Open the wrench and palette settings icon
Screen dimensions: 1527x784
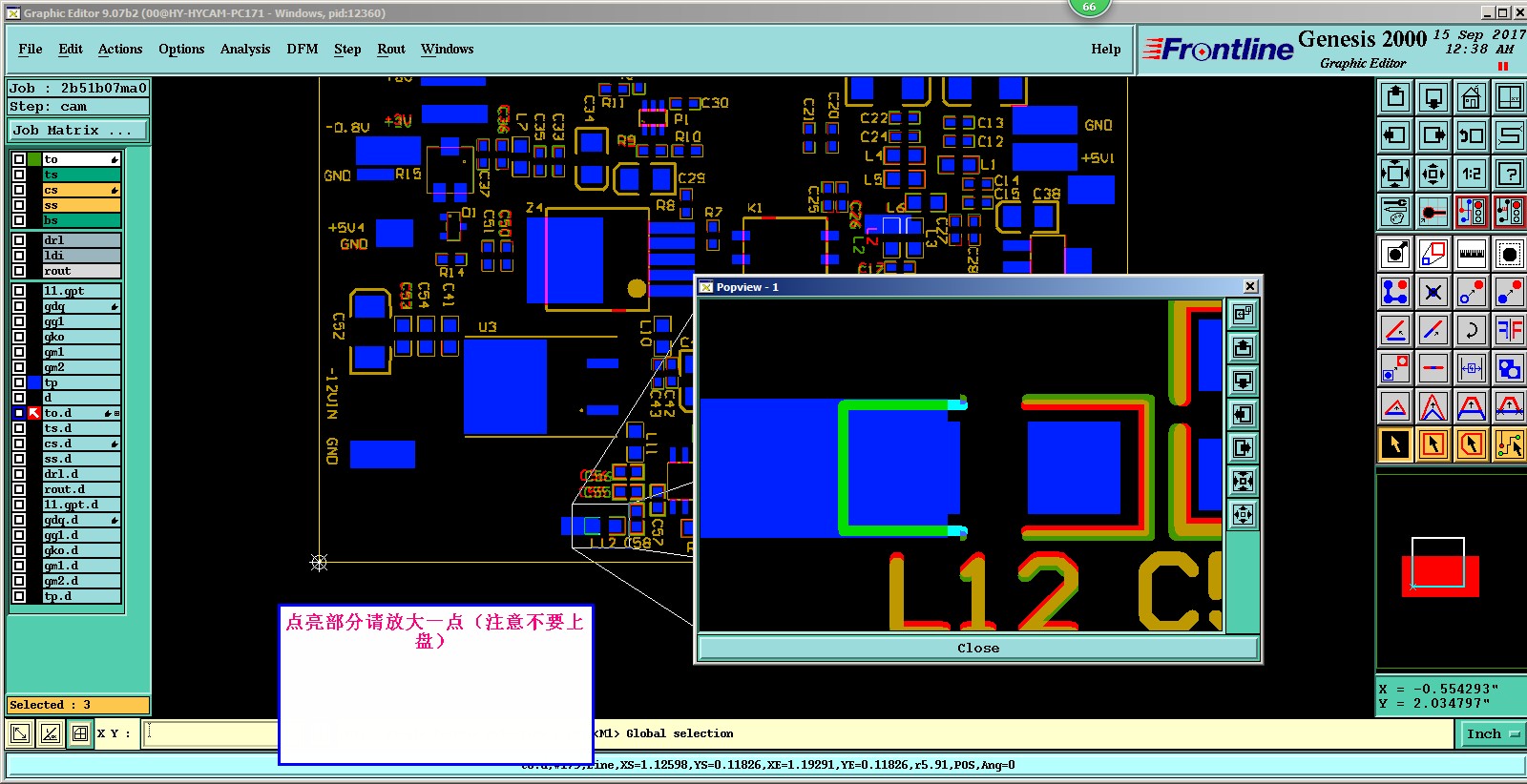click(1395, 212)
